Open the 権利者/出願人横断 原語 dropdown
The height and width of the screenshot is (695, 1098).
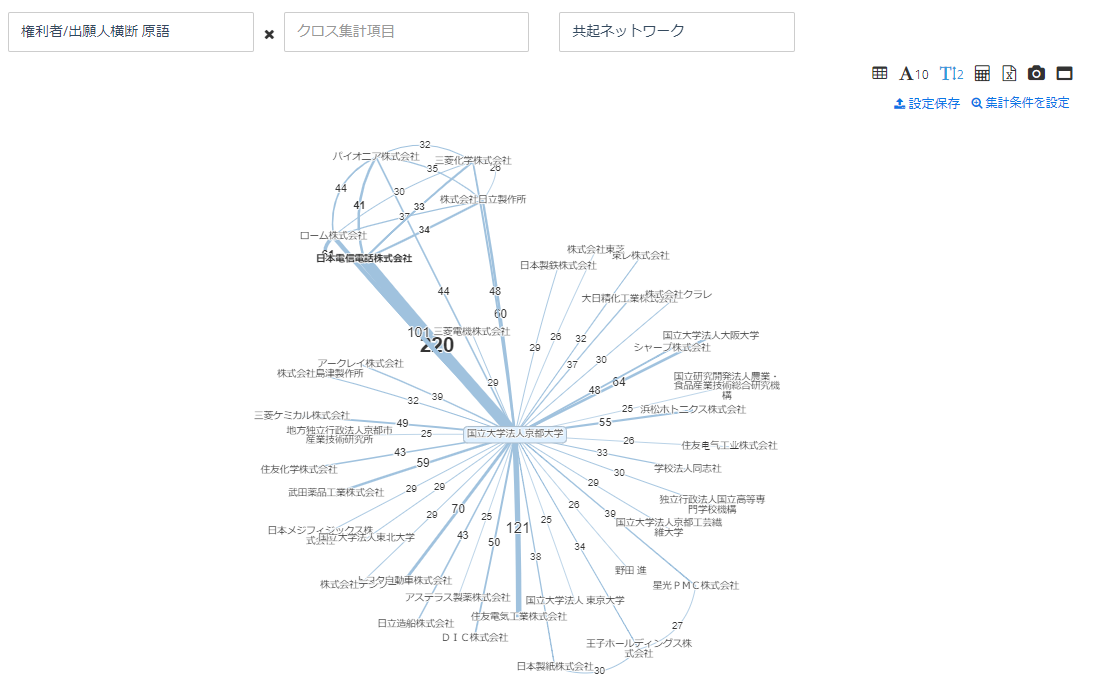coord(130,32)
